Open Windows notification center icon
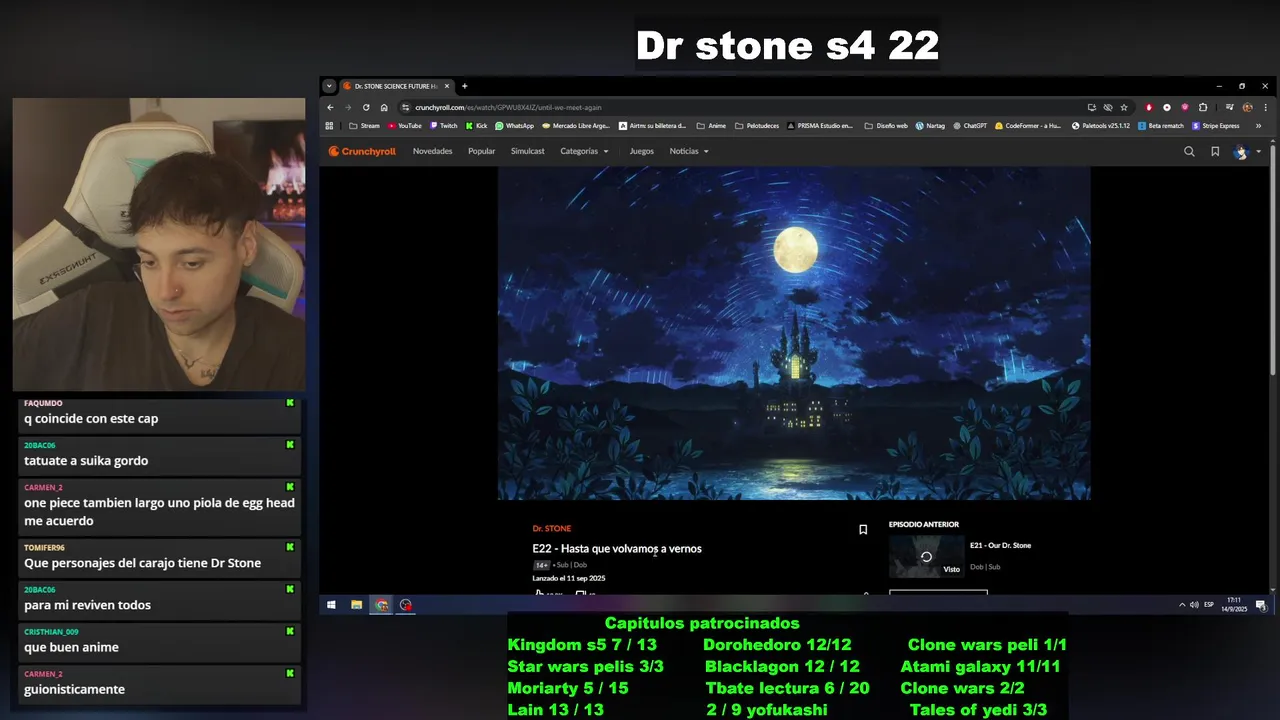 pyautogui.click(x=1261, y=605)
